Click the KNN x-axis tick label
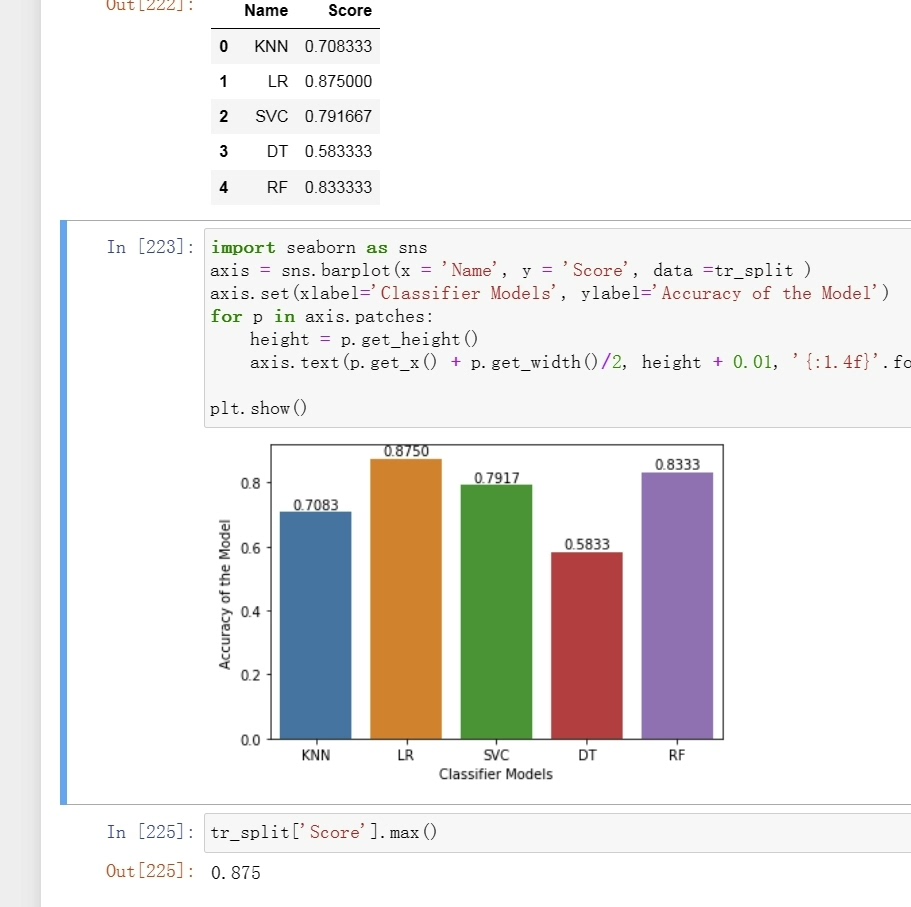Image resolution: width=911 pixels, height=907 pixels. [315, 755]
